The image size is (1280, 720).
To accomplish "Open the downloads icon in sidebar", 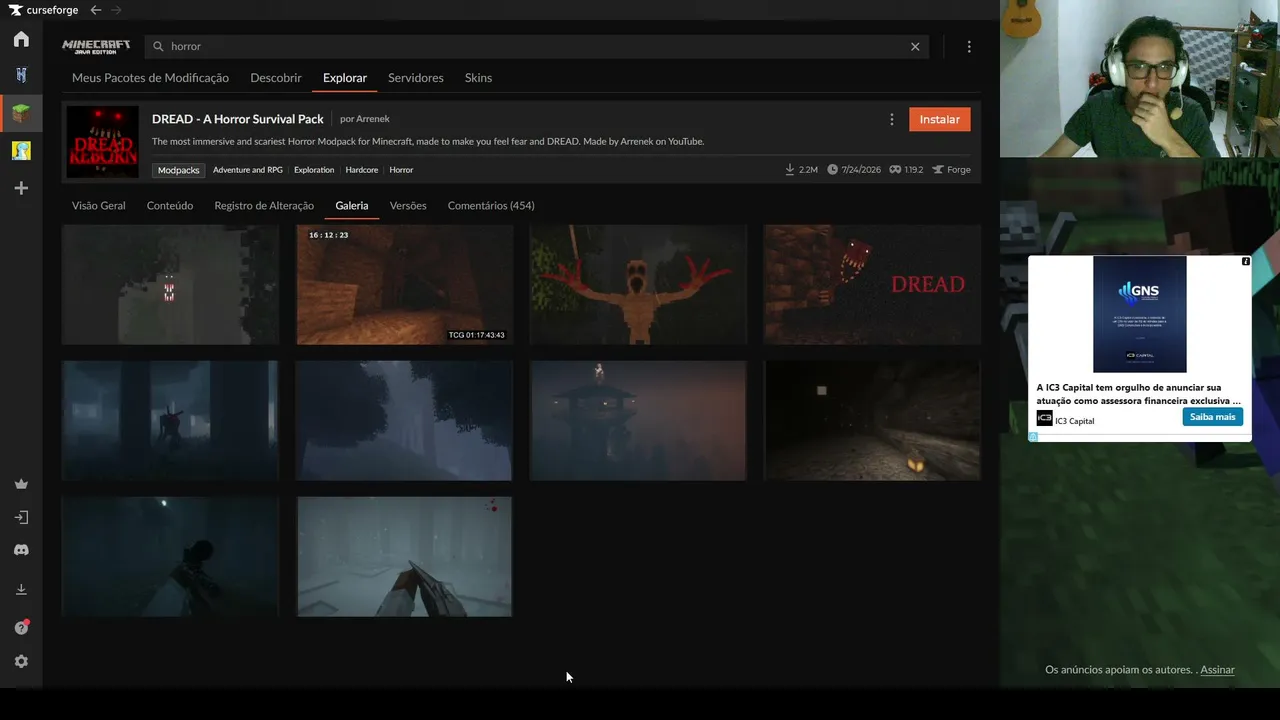I will [x=21, y=590].
